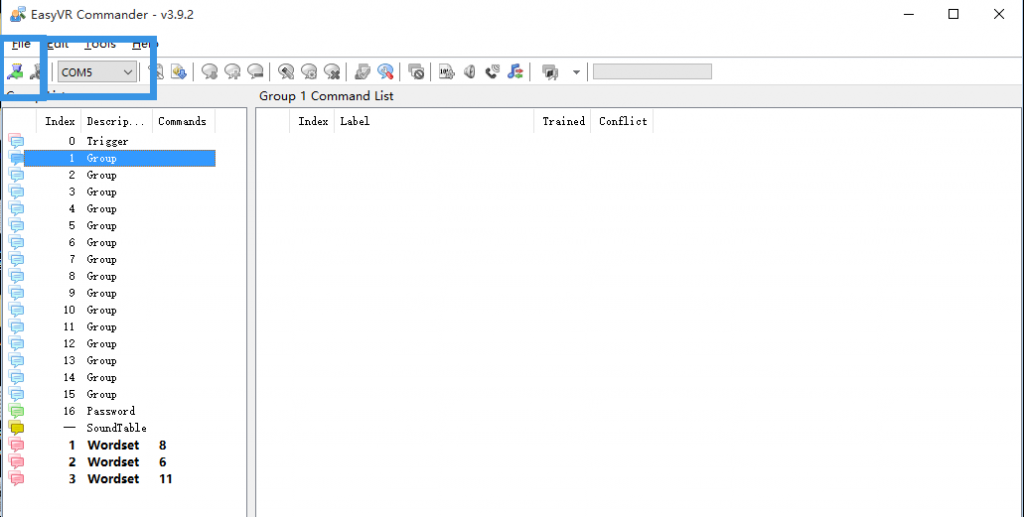Click the Group 1 Command List heading
Screen dimensions: 1024x517
point(327,96)
